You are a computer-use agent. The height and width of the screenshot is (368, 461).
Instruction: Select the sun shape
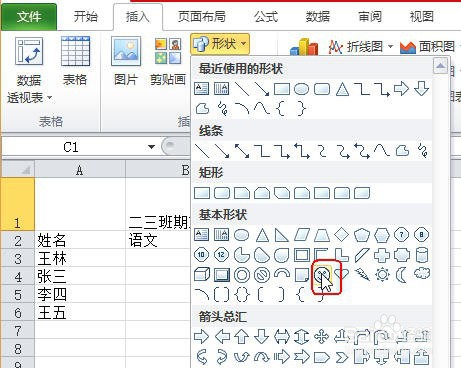point(382,275)
